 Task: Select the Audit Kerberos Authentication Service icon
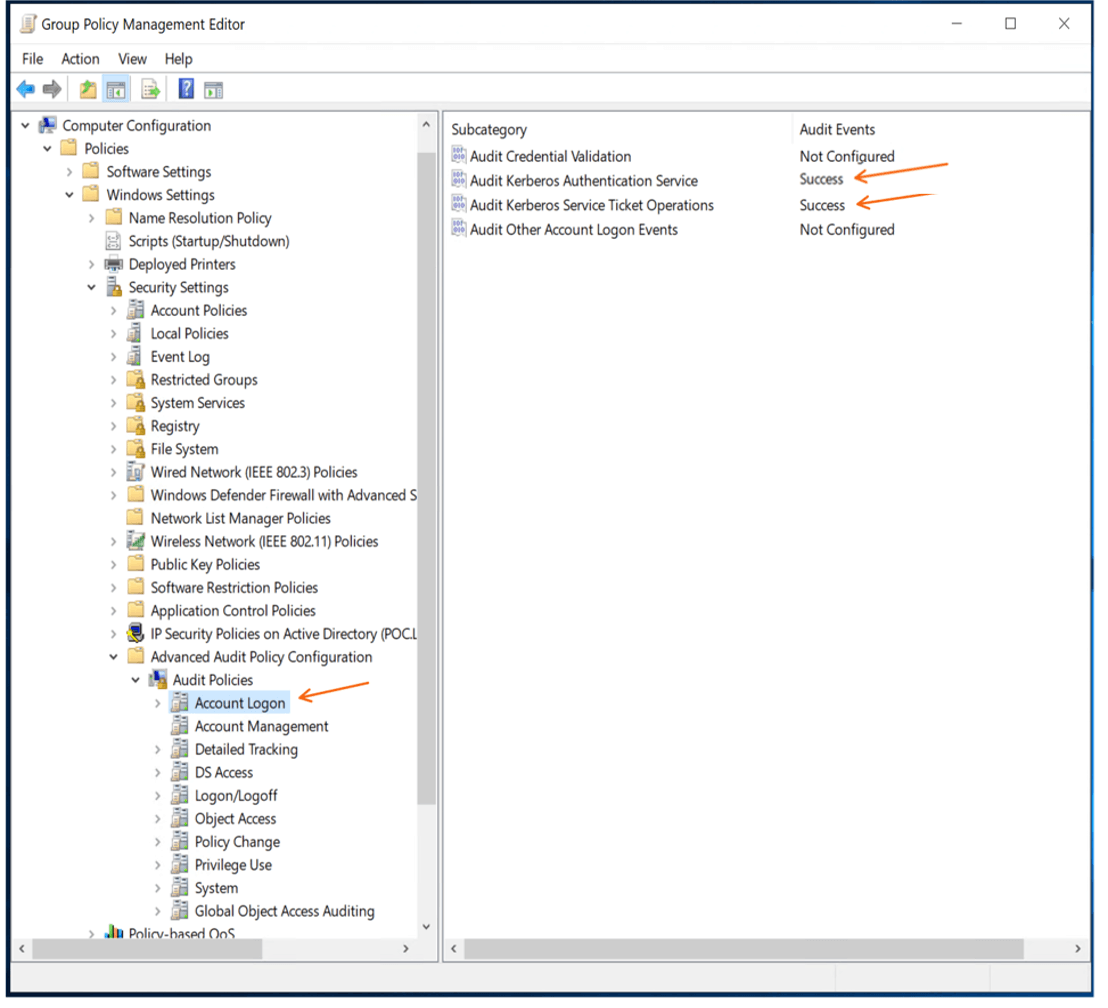click(459, 181)
